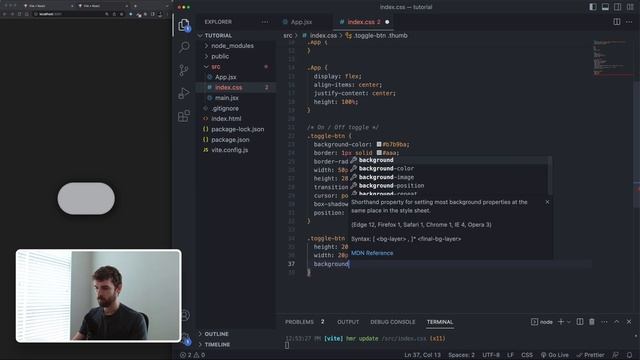Click the LF line ending indicator

[x=510, y=355]
